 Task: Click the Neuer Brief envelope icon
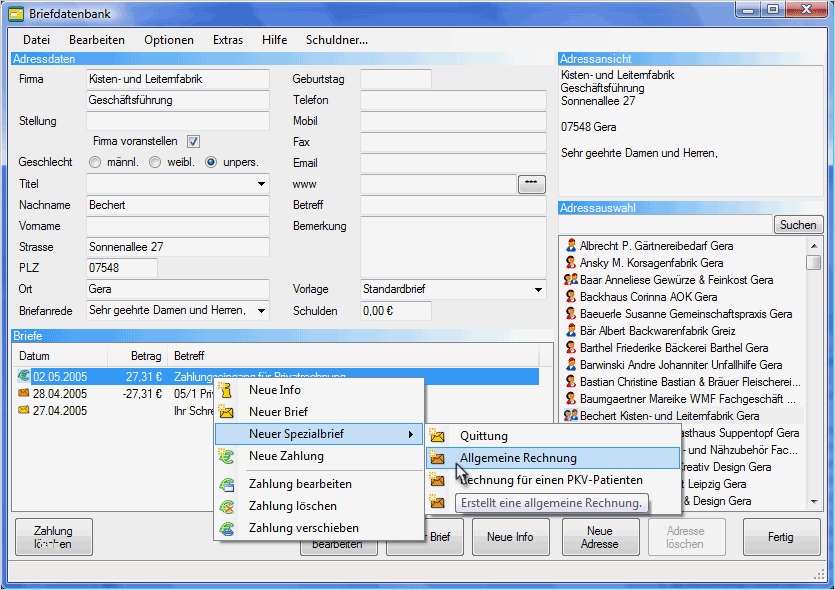pyautogui.click(x=226, y=412)
